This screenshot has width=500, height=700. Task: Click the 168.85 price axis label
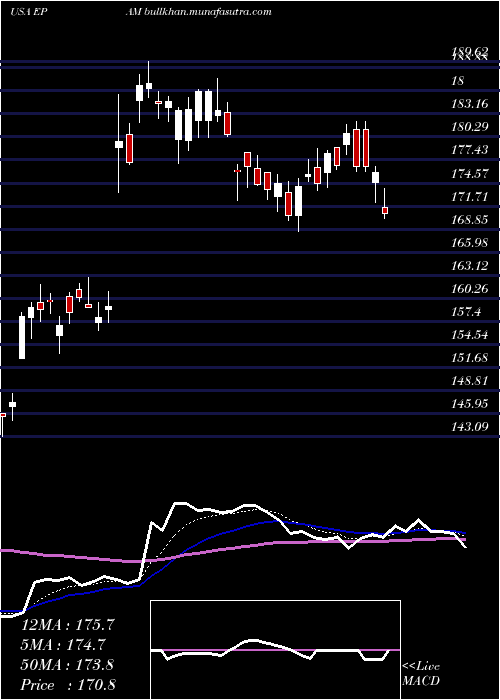coord(470,220)
